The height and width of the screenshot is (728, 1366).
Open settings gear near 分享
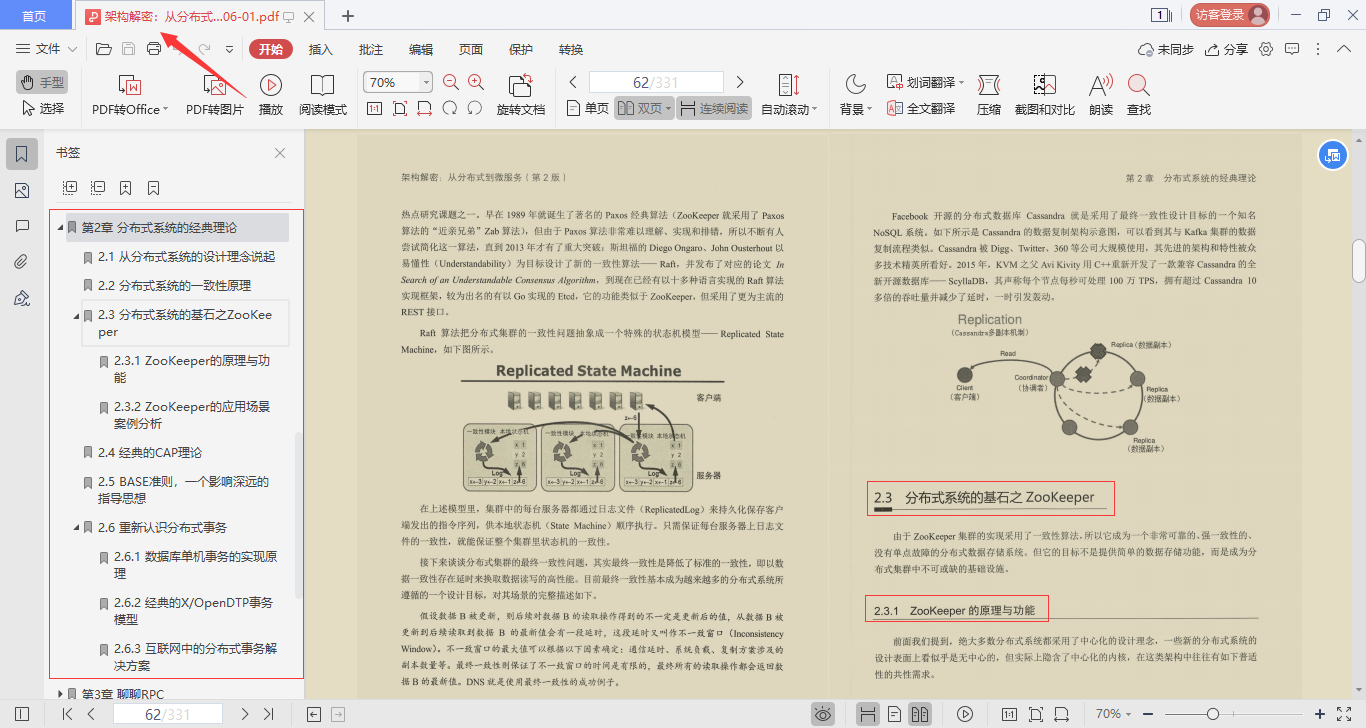pyautogui.click(x=1266, y=49)
